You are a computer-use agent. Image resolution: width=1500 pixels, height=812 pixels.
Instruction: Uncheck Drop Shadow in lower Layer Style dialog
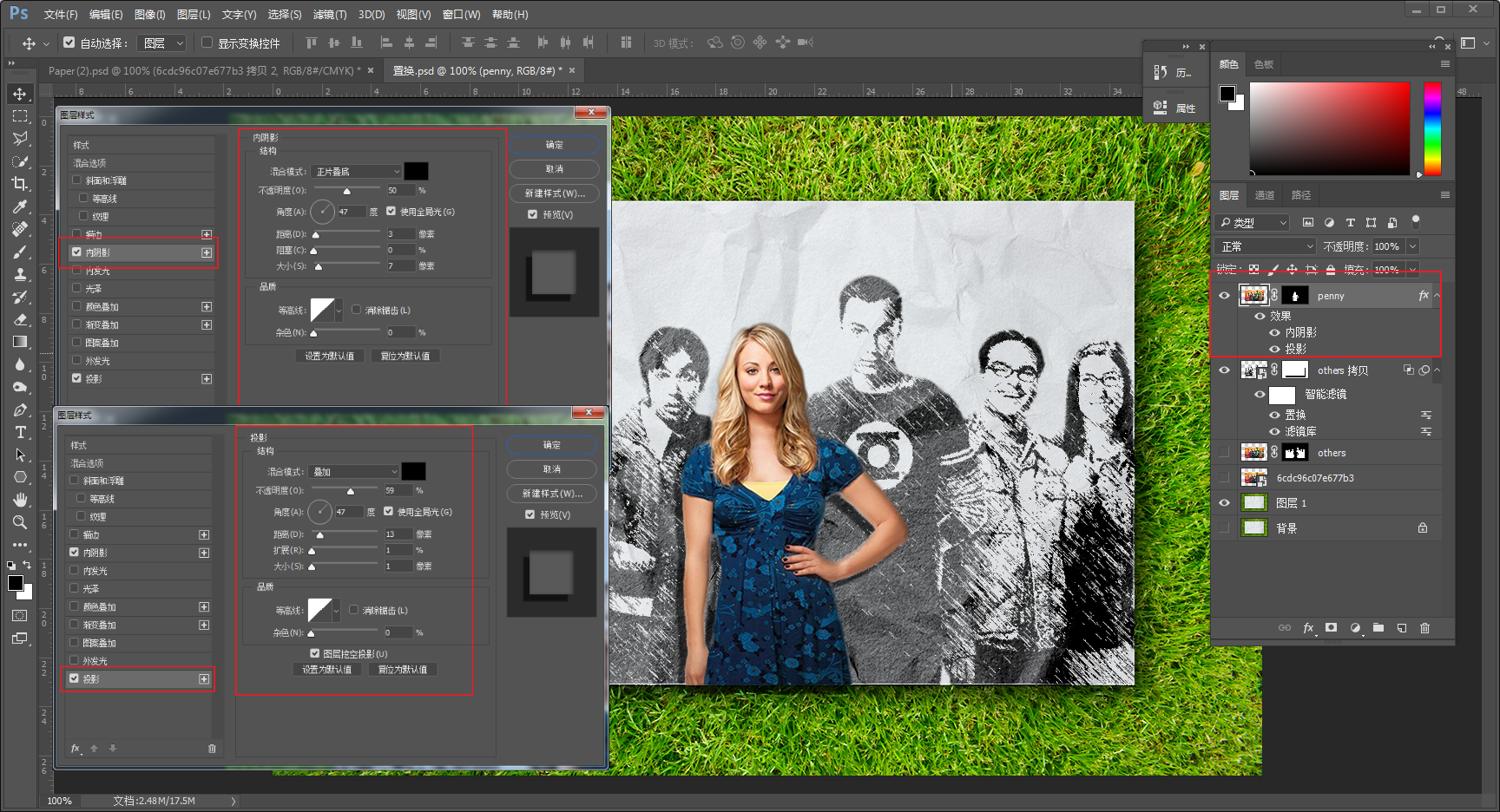click(75, 679)
